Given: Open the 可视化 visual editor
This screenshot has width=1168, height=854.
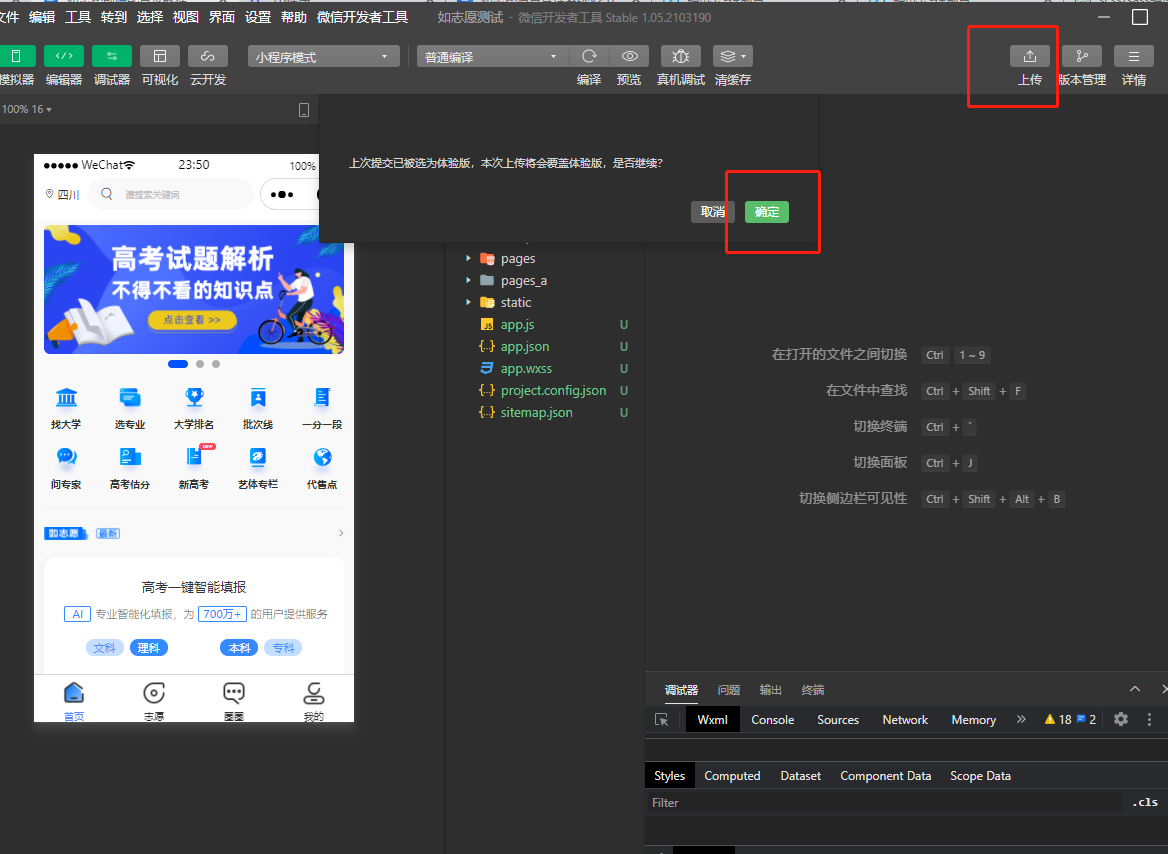Looking at the screenshot, I should [160, 56].
